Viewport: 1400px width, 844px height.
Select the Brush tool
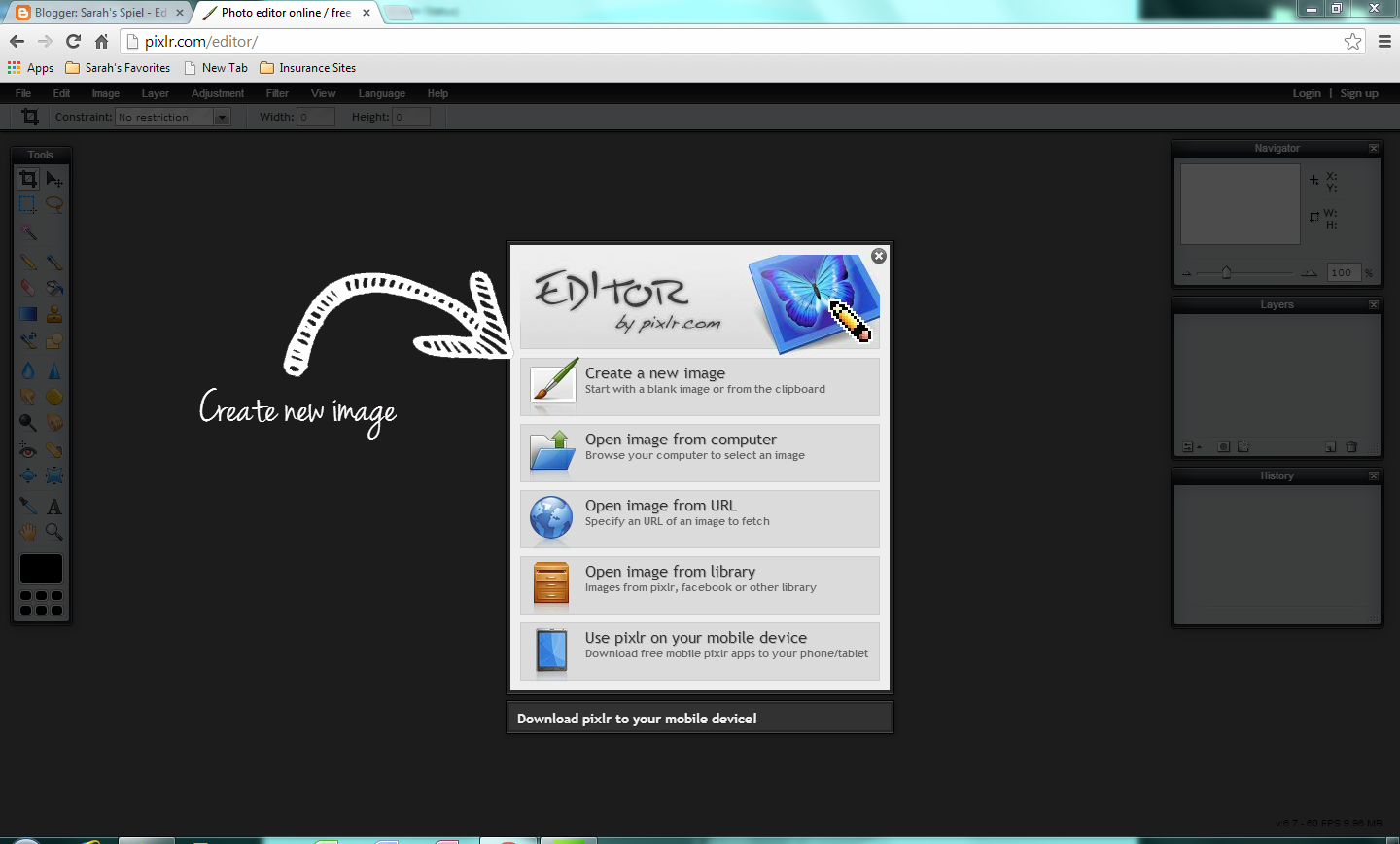click(x=54, y=262)
